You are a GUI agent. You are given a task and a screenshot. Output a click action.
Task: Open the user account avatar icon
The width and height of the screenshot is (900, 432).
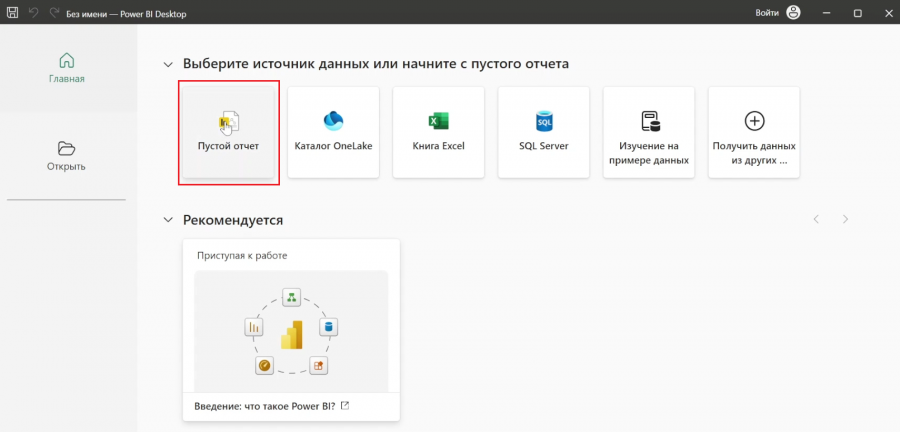coord(793,13)
